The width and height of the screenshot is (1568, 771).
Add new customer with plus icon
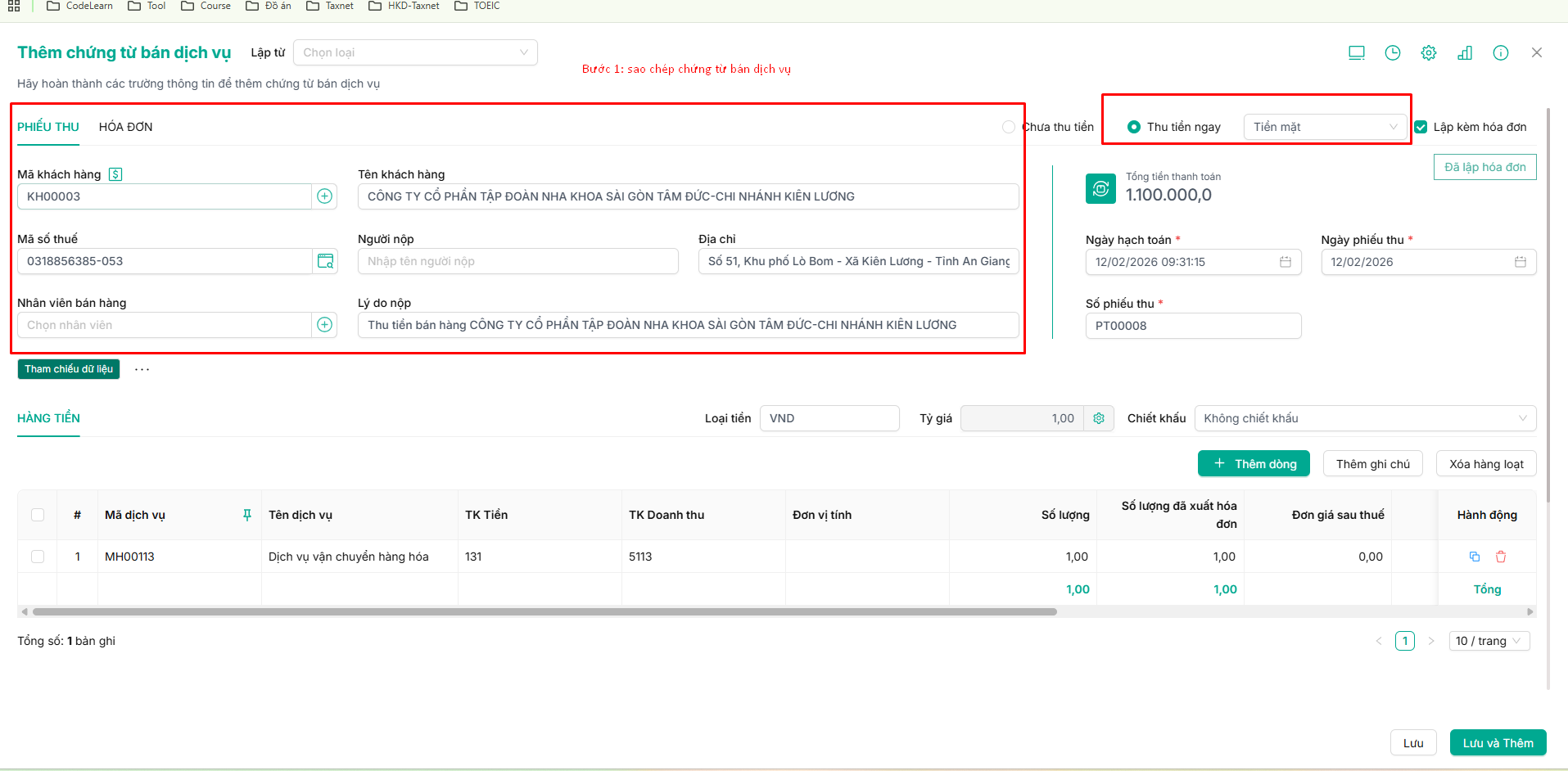point(325,196)
